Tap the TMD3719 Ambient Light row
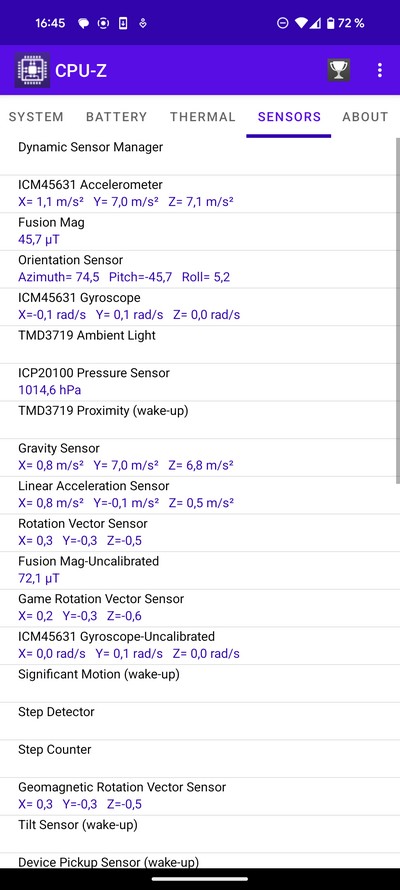 point(197,345)
